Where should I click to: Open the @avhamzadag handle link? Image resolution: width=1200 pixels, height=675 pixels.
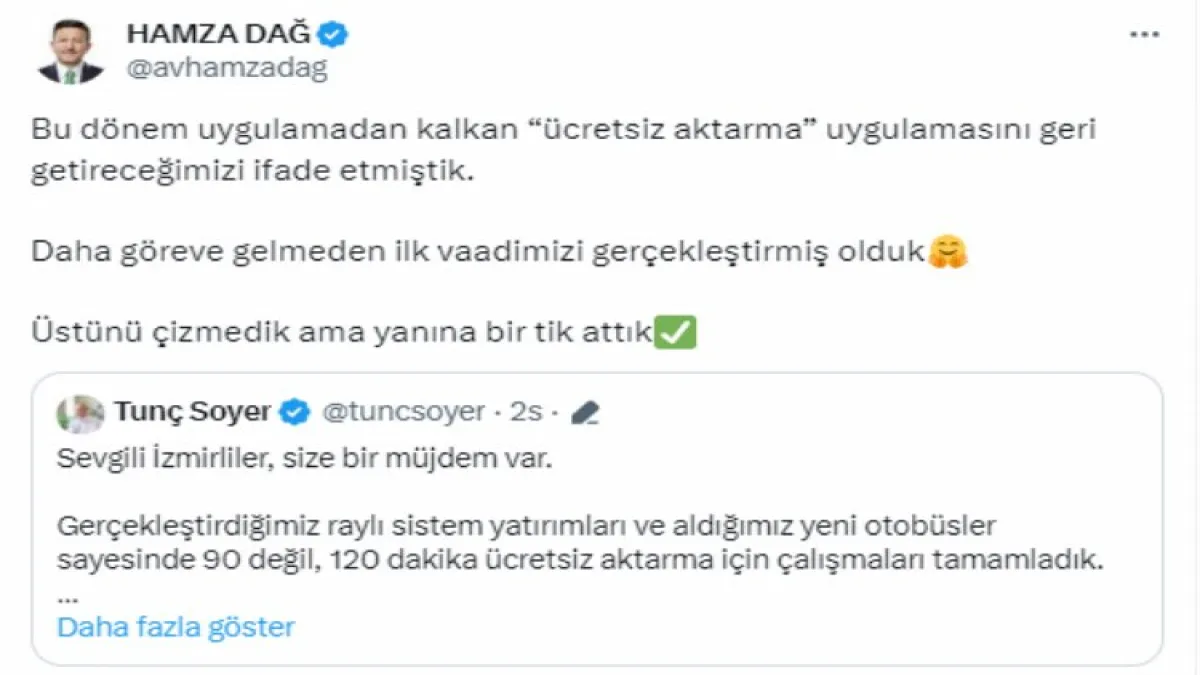tap(227, 68)
